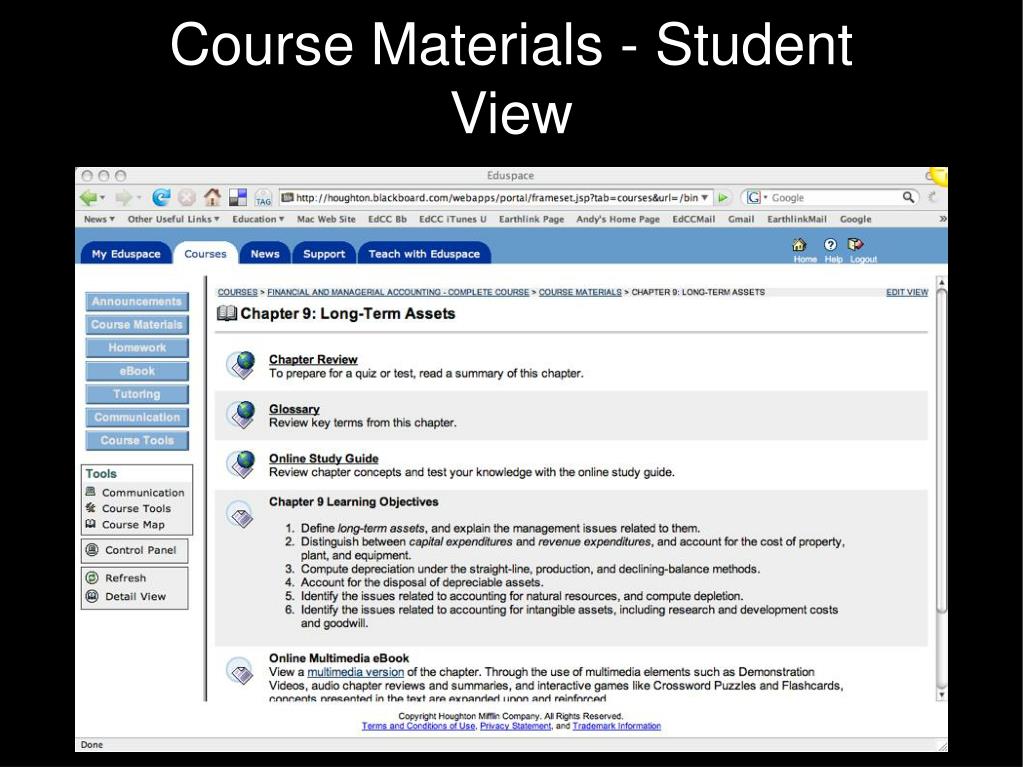
Task: Click the search magnifier icon
Action: pos(908,197)
